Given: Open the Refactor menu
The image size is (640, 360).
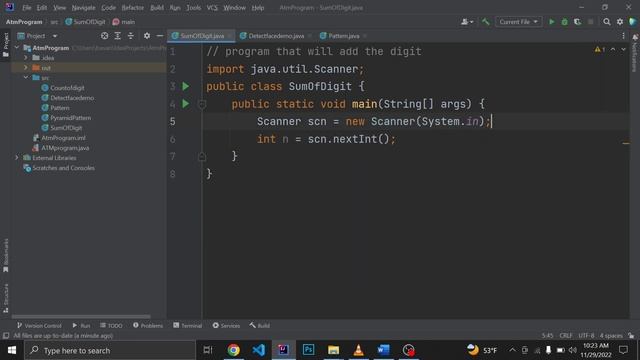Looking at the screenshot, I should 133,8.
